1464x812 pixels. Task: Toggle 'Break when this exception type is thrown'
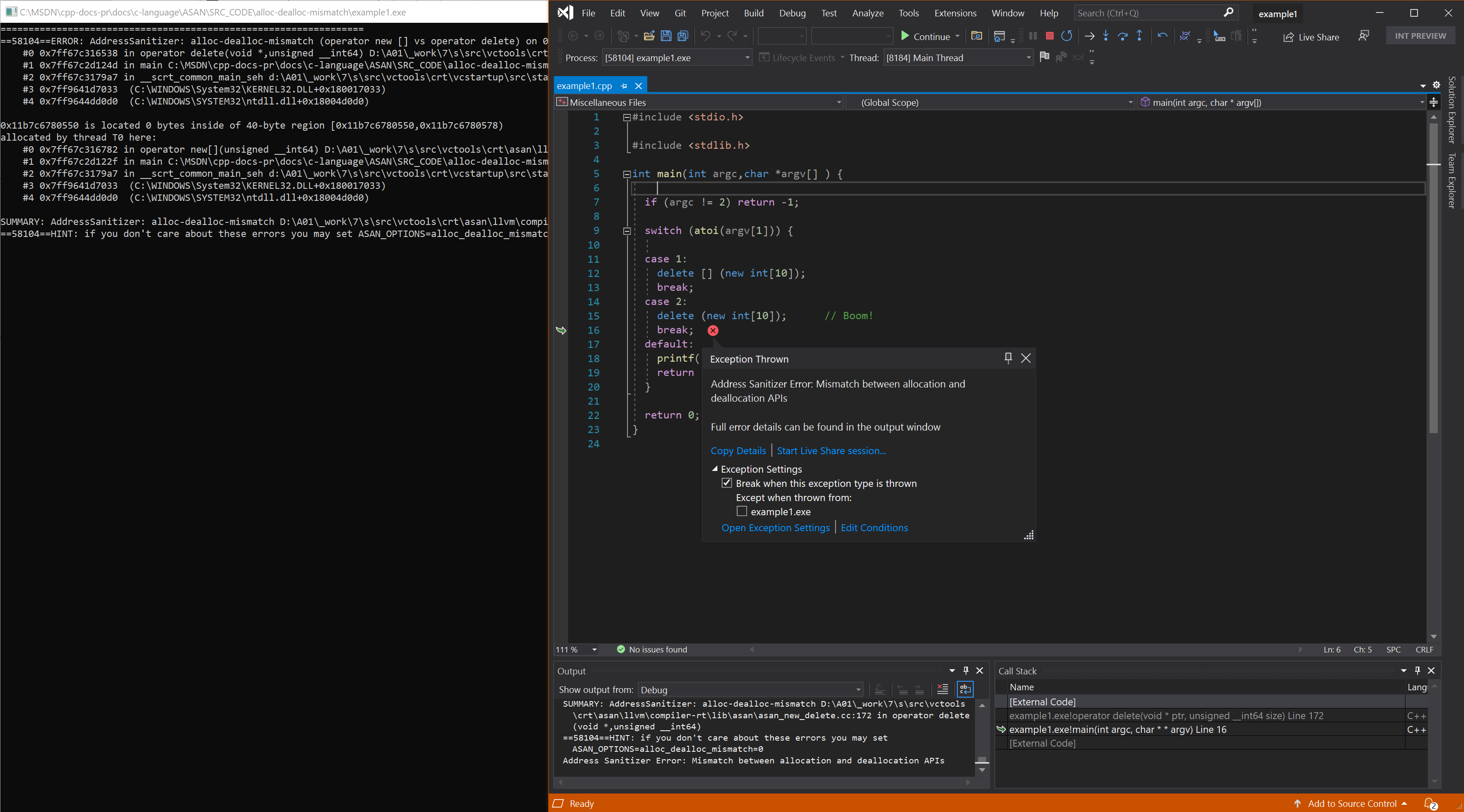(x=727, y=483)
